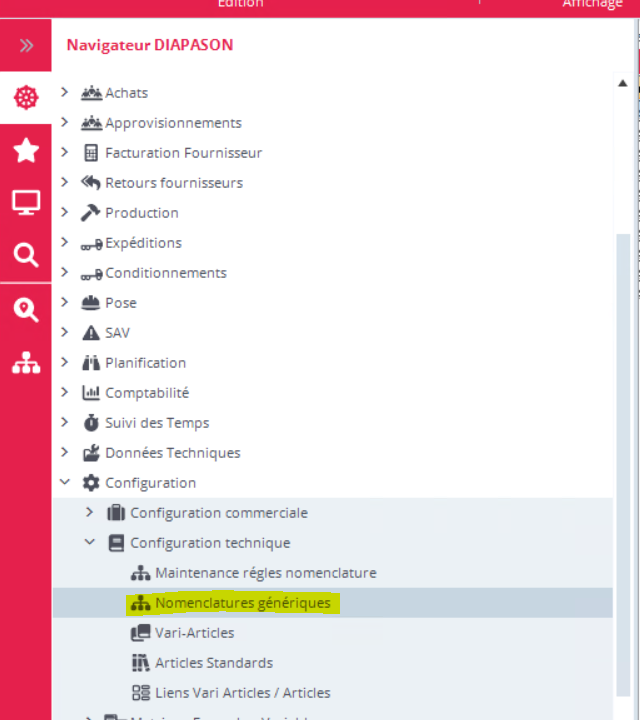This screenshot has height=720, width=640.
Task: Click the location search icon in sidebar
Action: tap(26, 310)
